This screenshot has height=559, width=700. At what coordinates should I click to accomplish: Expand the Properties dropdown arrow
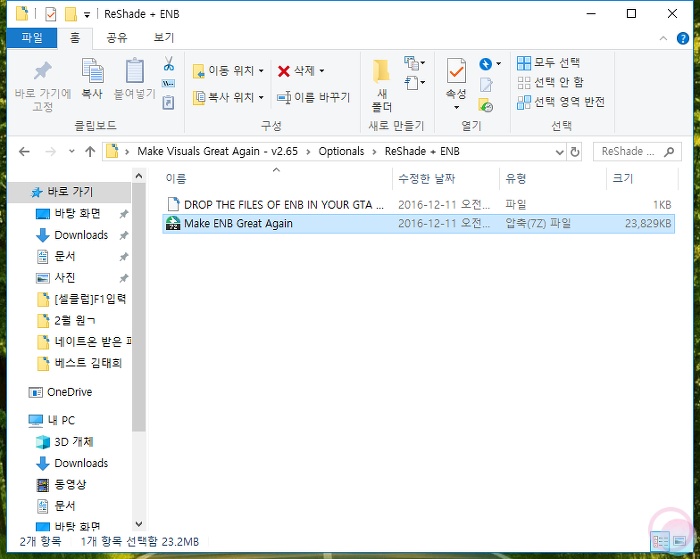456,107
